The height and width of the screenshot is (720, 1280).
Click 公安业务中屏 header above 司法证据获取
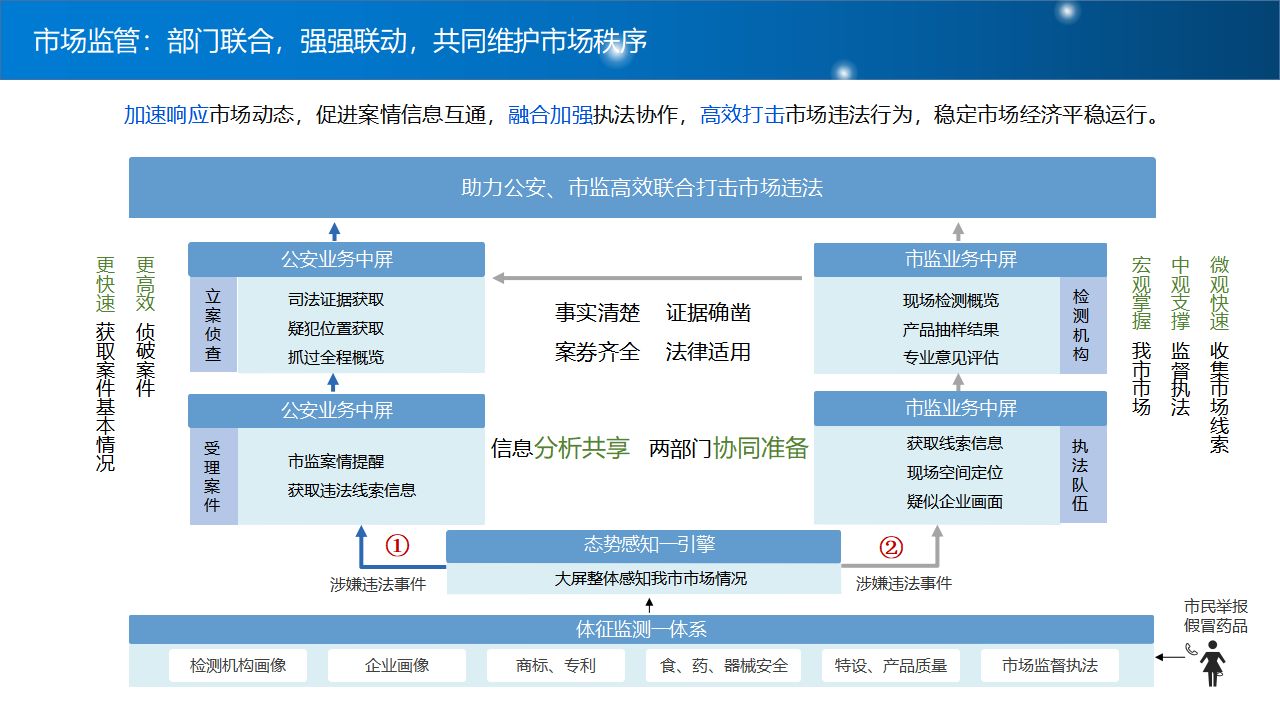(336, 259)
